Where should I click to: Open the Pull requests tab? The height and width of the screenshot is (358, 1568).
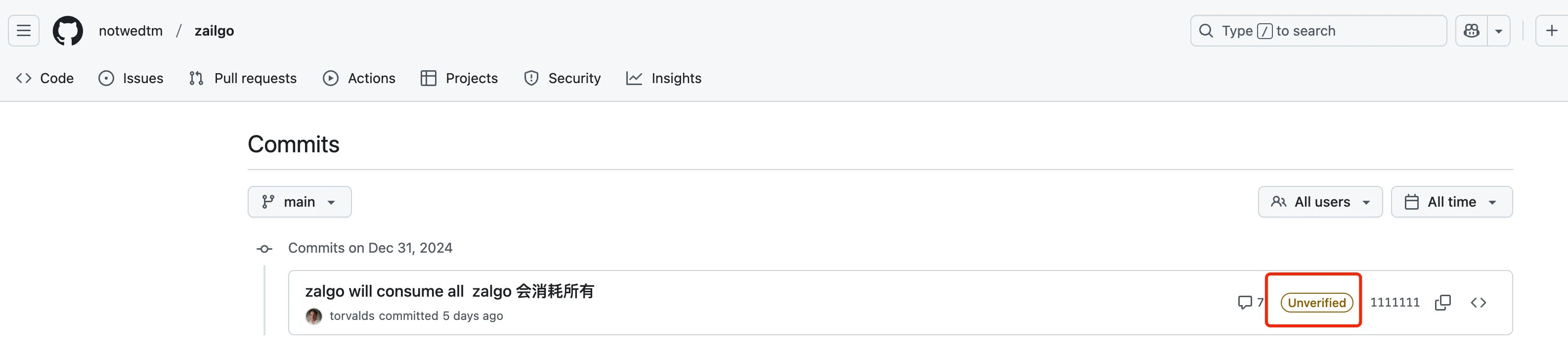(243, 79)
